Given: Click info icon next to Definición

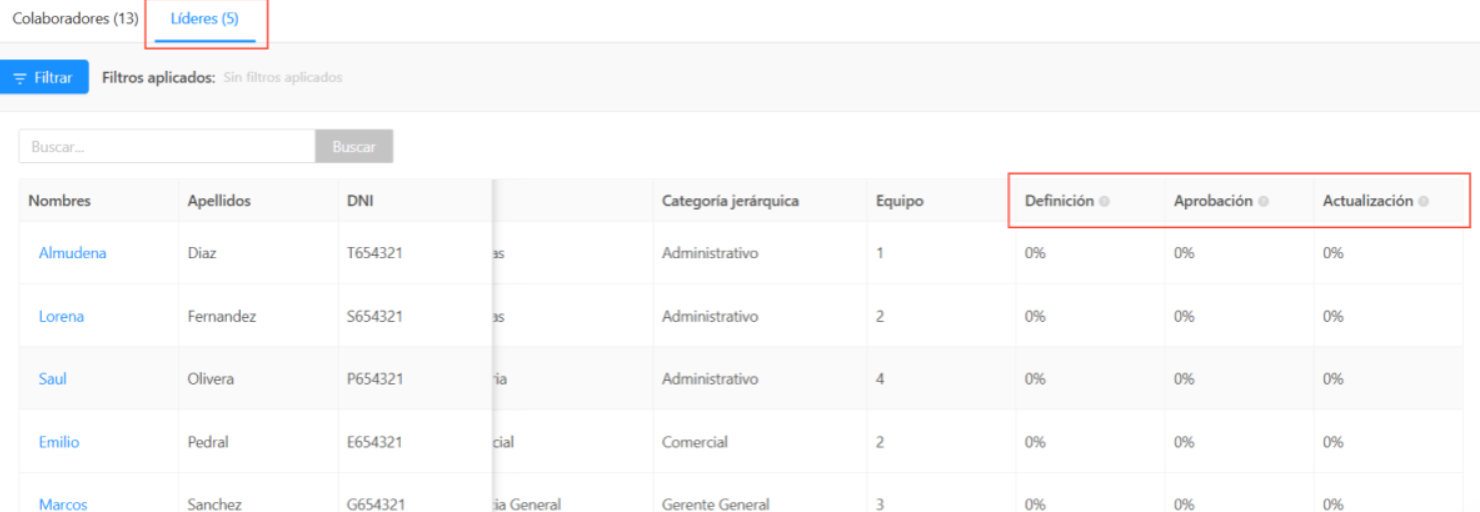Looking at the screenshot, I should (1104, 201).
